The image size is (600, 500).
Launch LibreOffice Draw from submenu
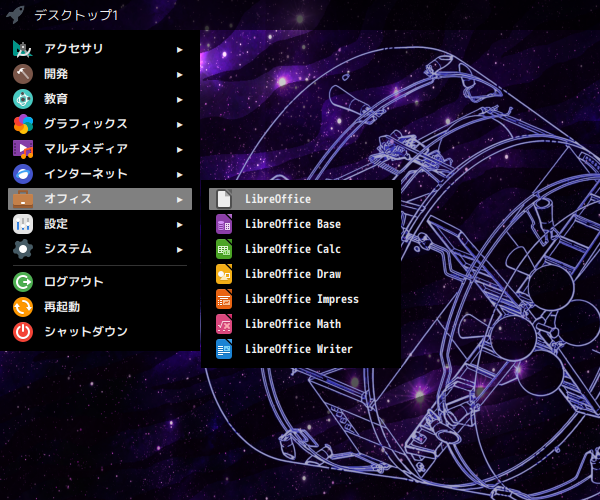click(x=301, y=274)
